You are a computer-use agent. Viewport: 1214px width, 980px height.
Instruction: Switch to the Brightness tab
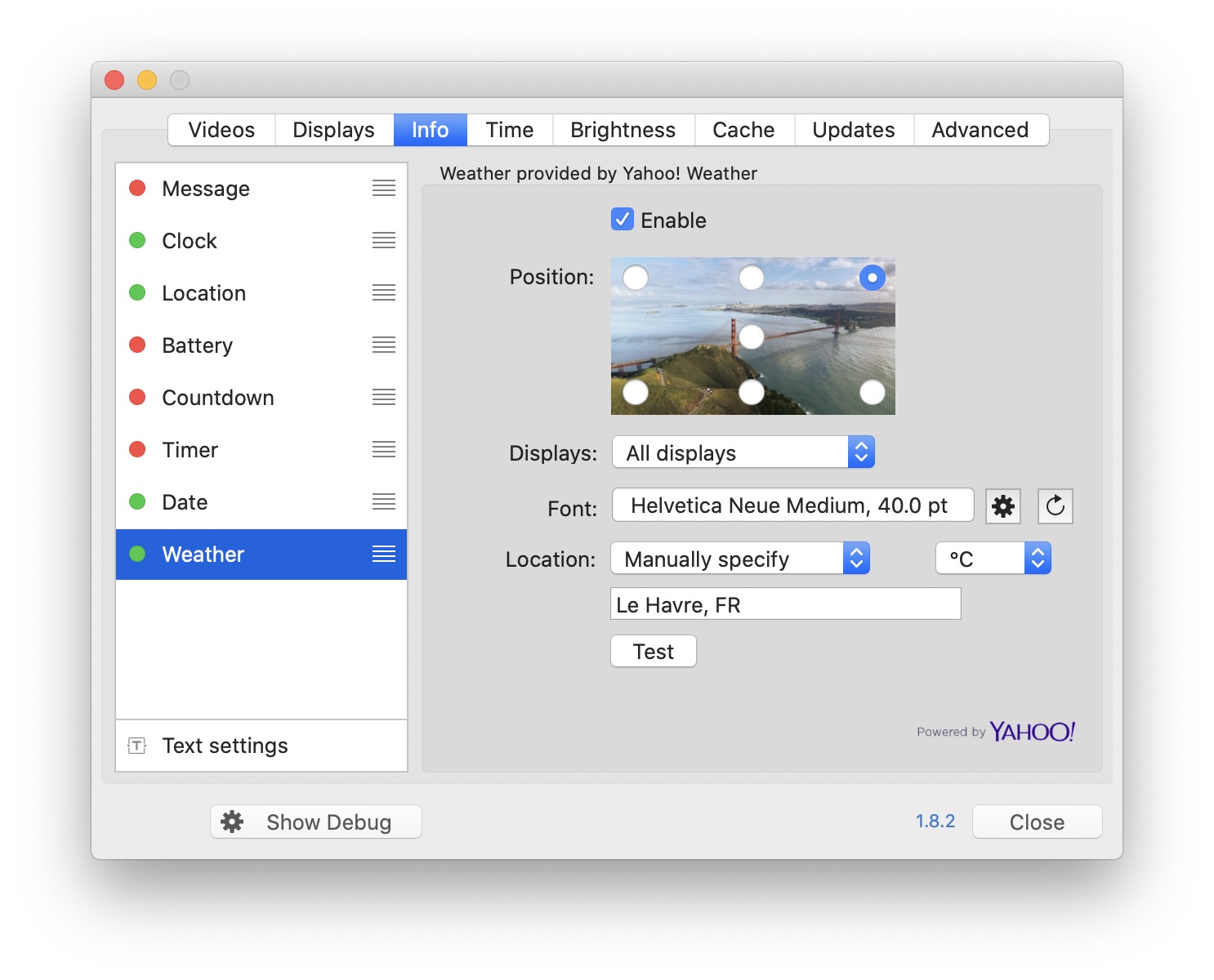pos(623,130)
